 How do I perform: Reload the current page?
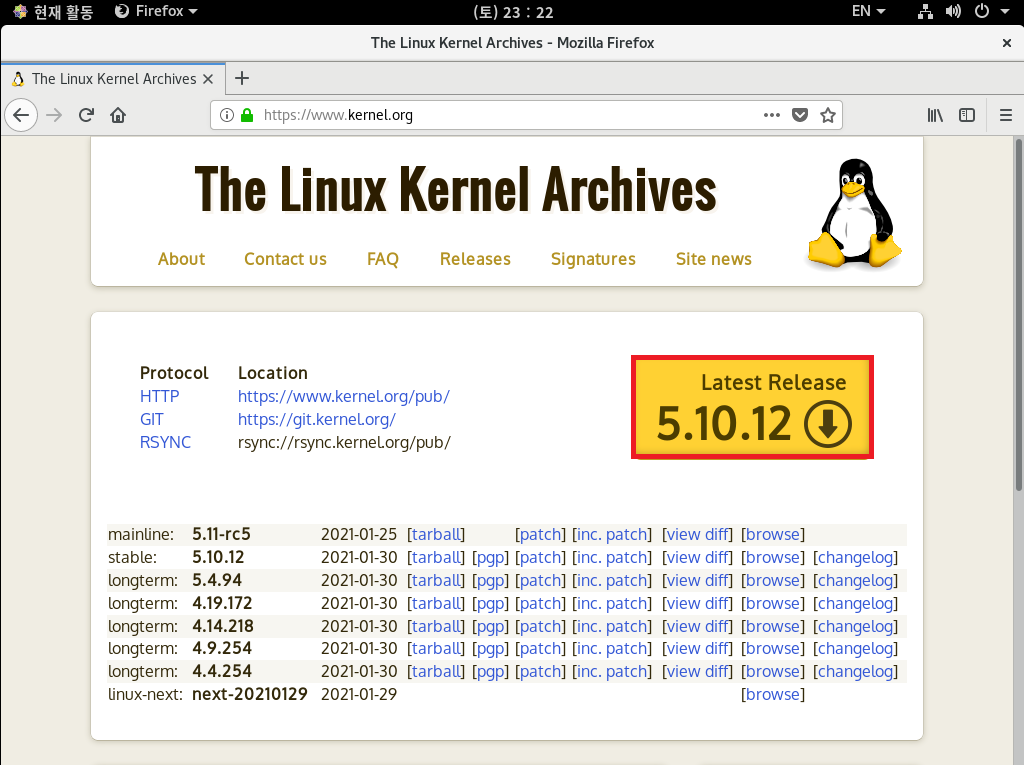[86, 116]
